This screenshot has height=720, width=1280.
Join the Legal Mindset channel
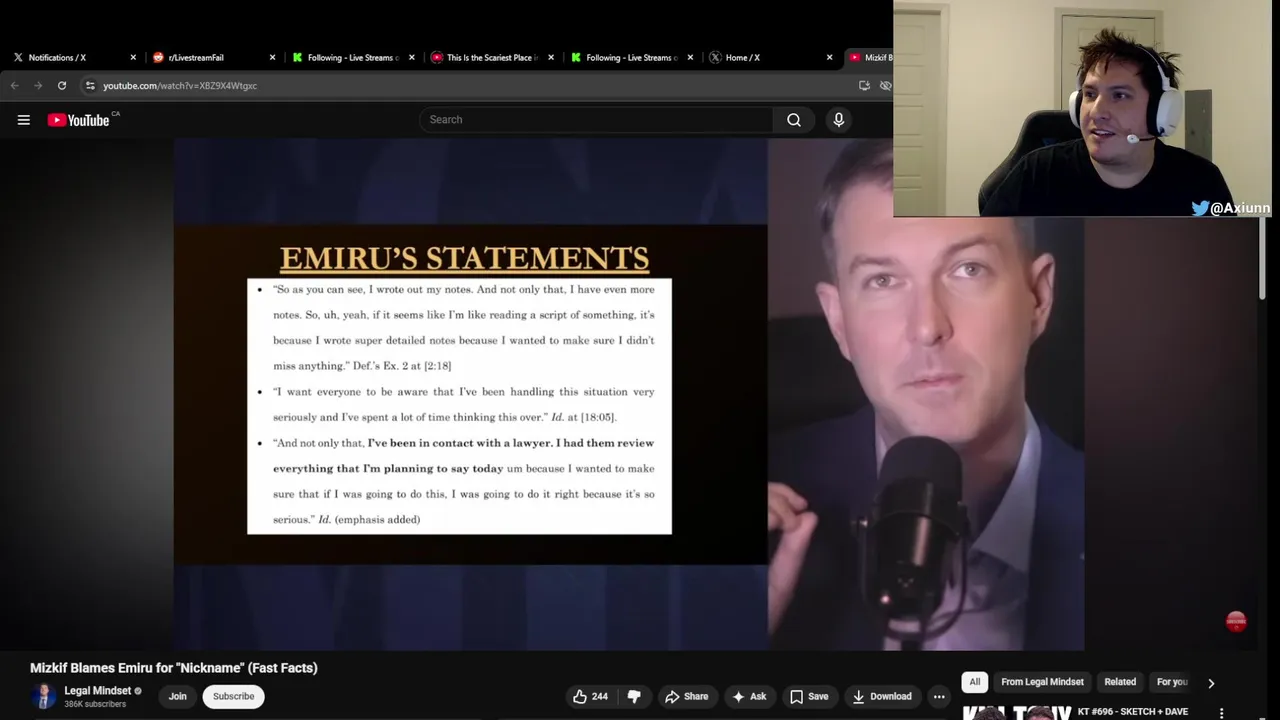point(177,696)
